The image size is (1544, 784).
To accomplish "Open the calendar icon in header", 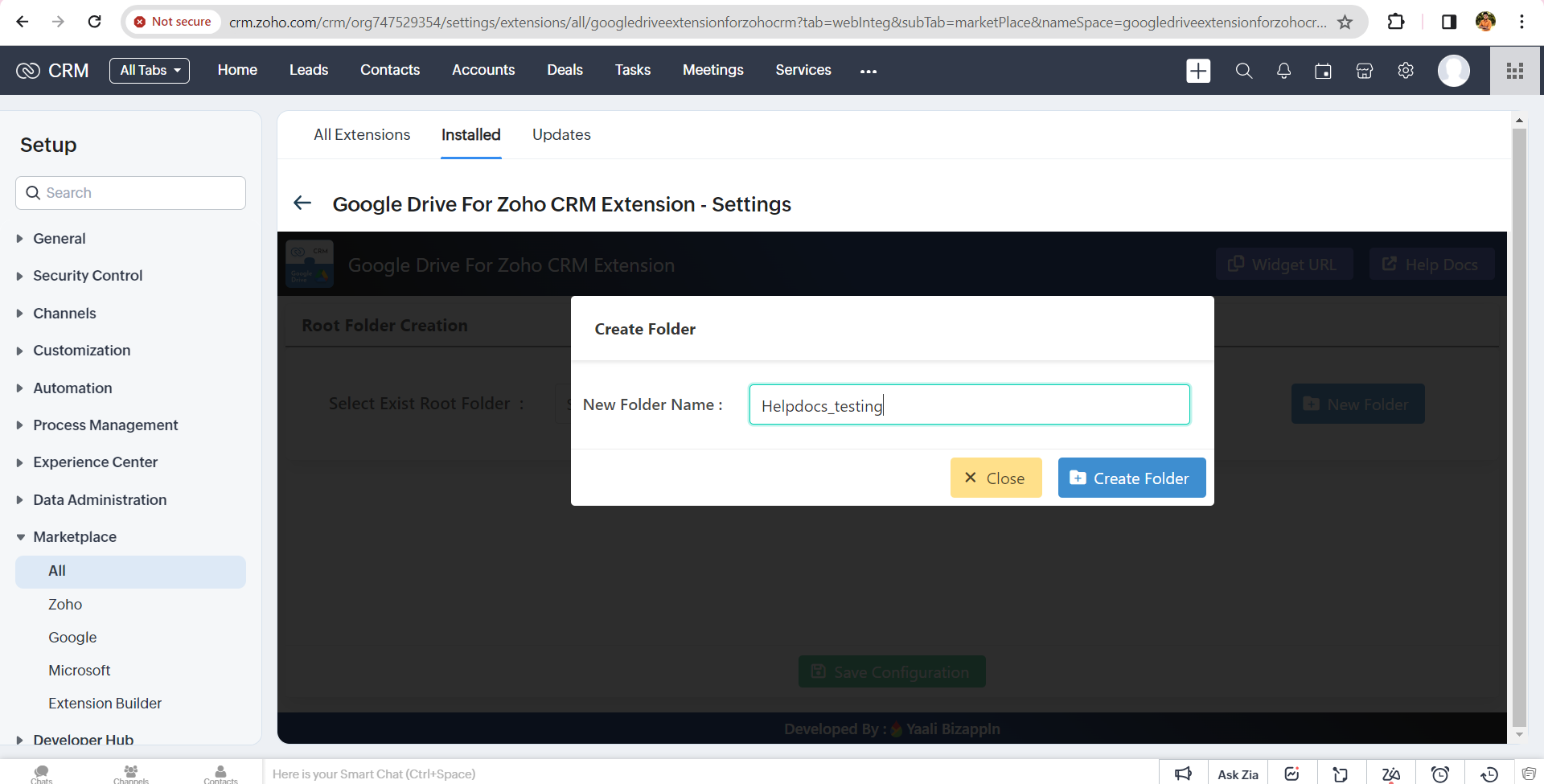I will 1323,71.
